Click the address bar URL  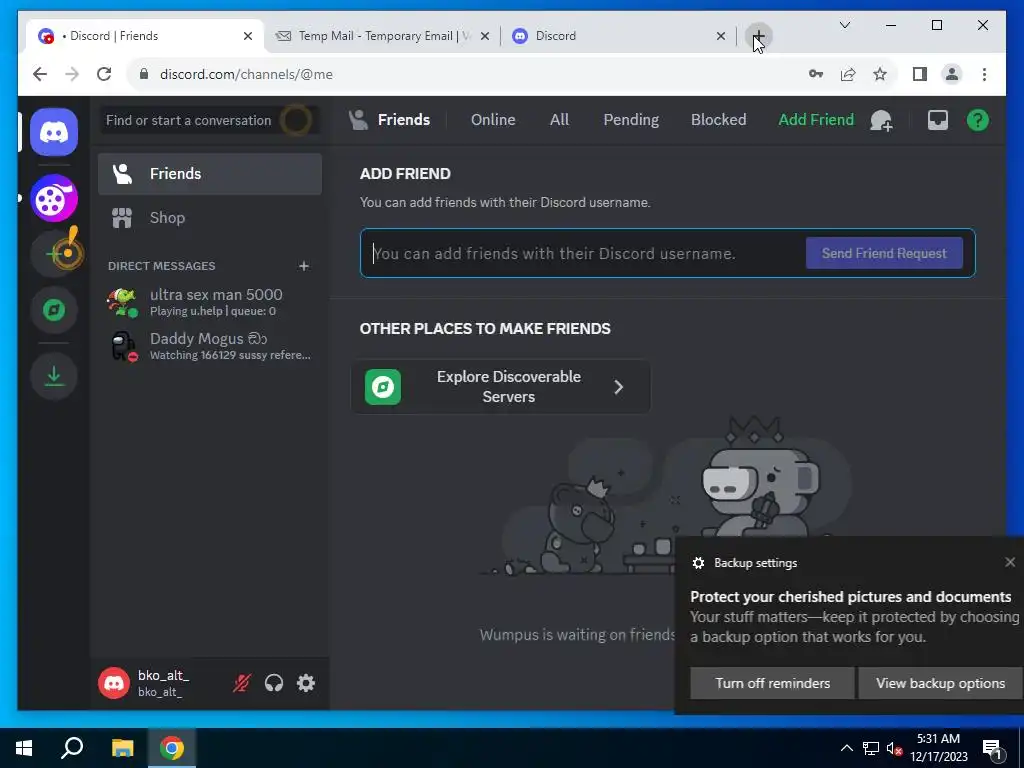click(x=246, y=74)
